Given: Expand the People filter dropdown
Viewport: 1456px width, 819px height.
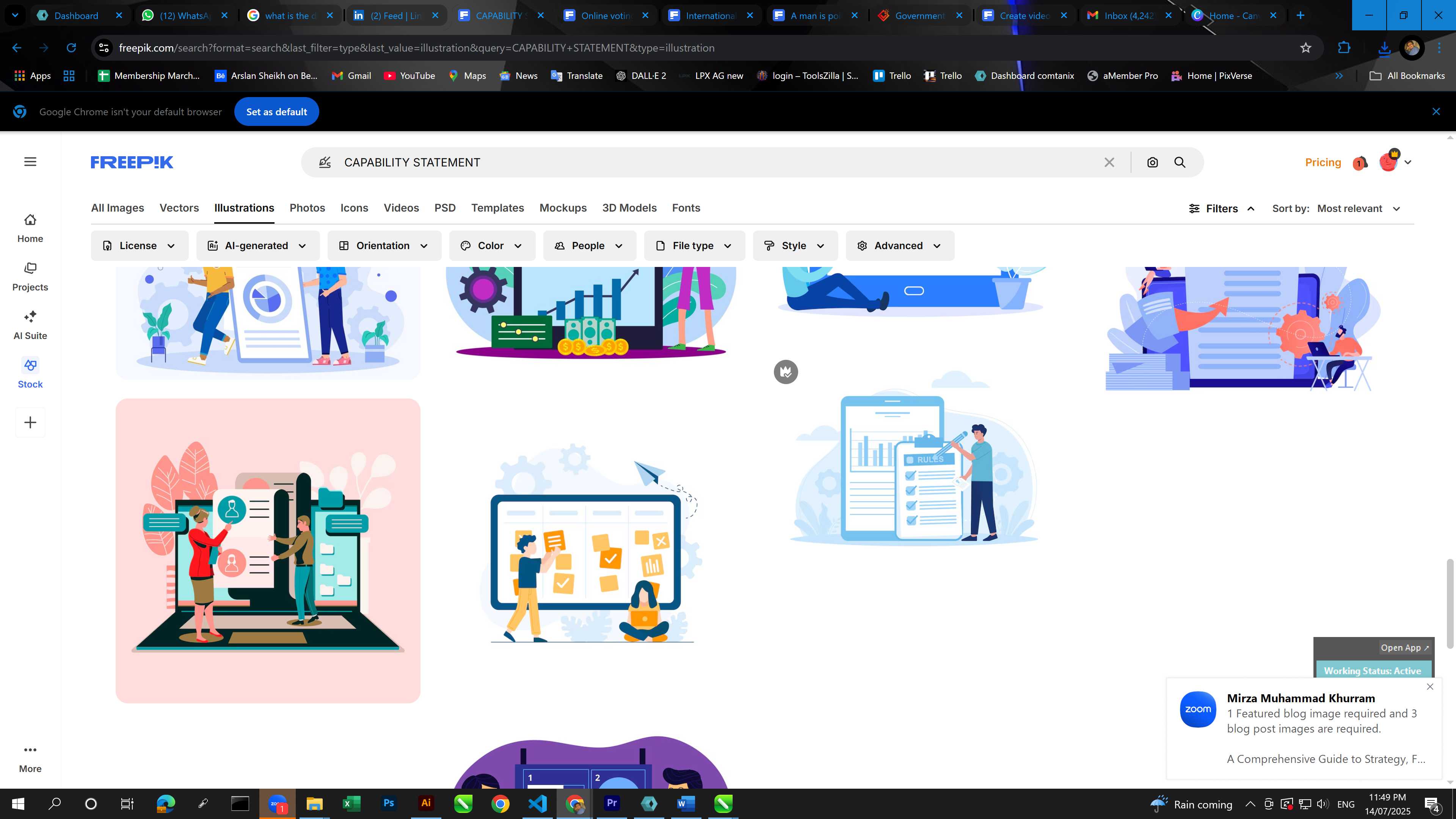Looking at the screenshot, I should pyautogui.click(x=590, y=246).
